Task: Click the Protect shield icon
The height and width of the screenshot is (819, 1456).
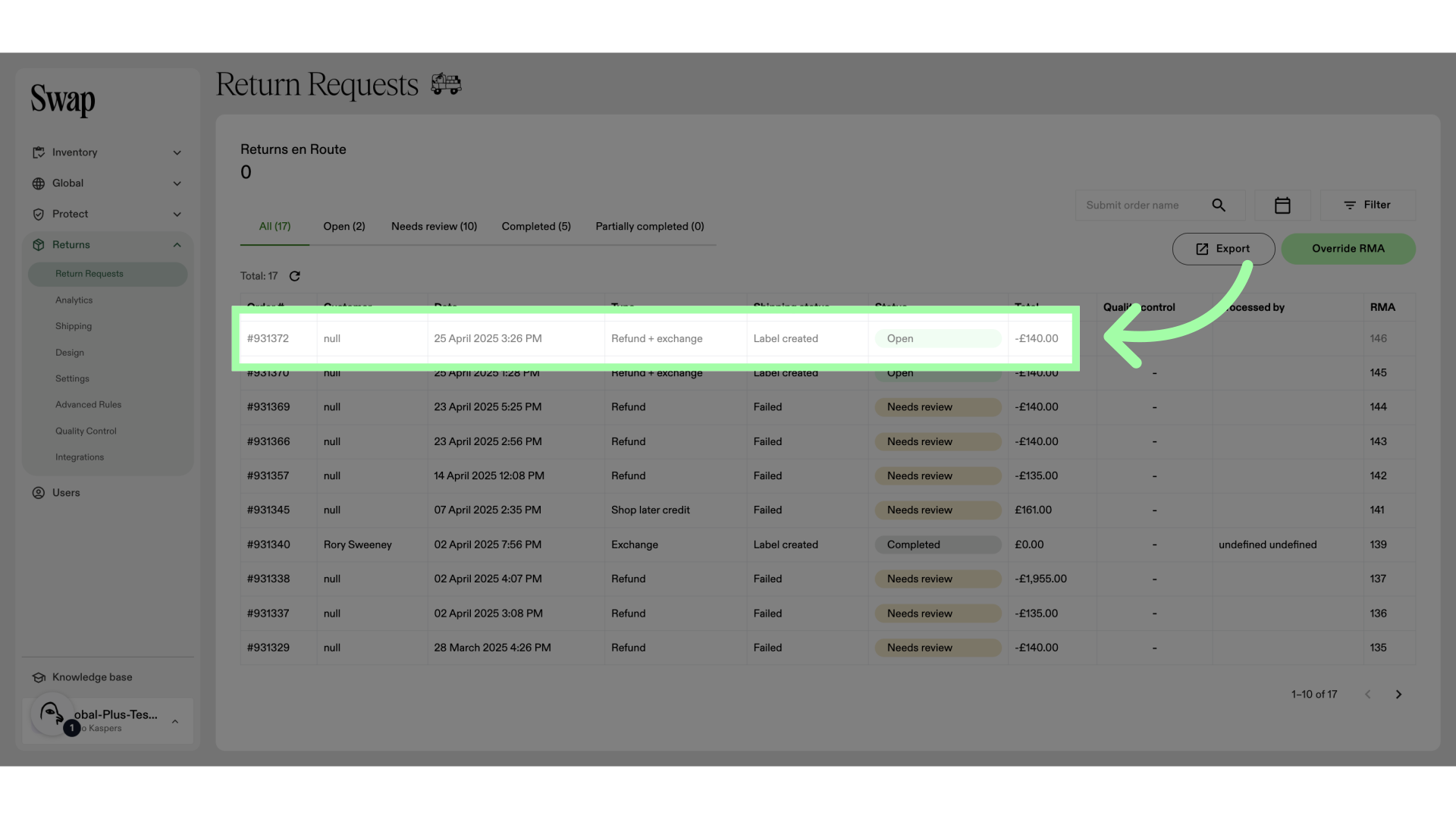Action: coord(39,215)
